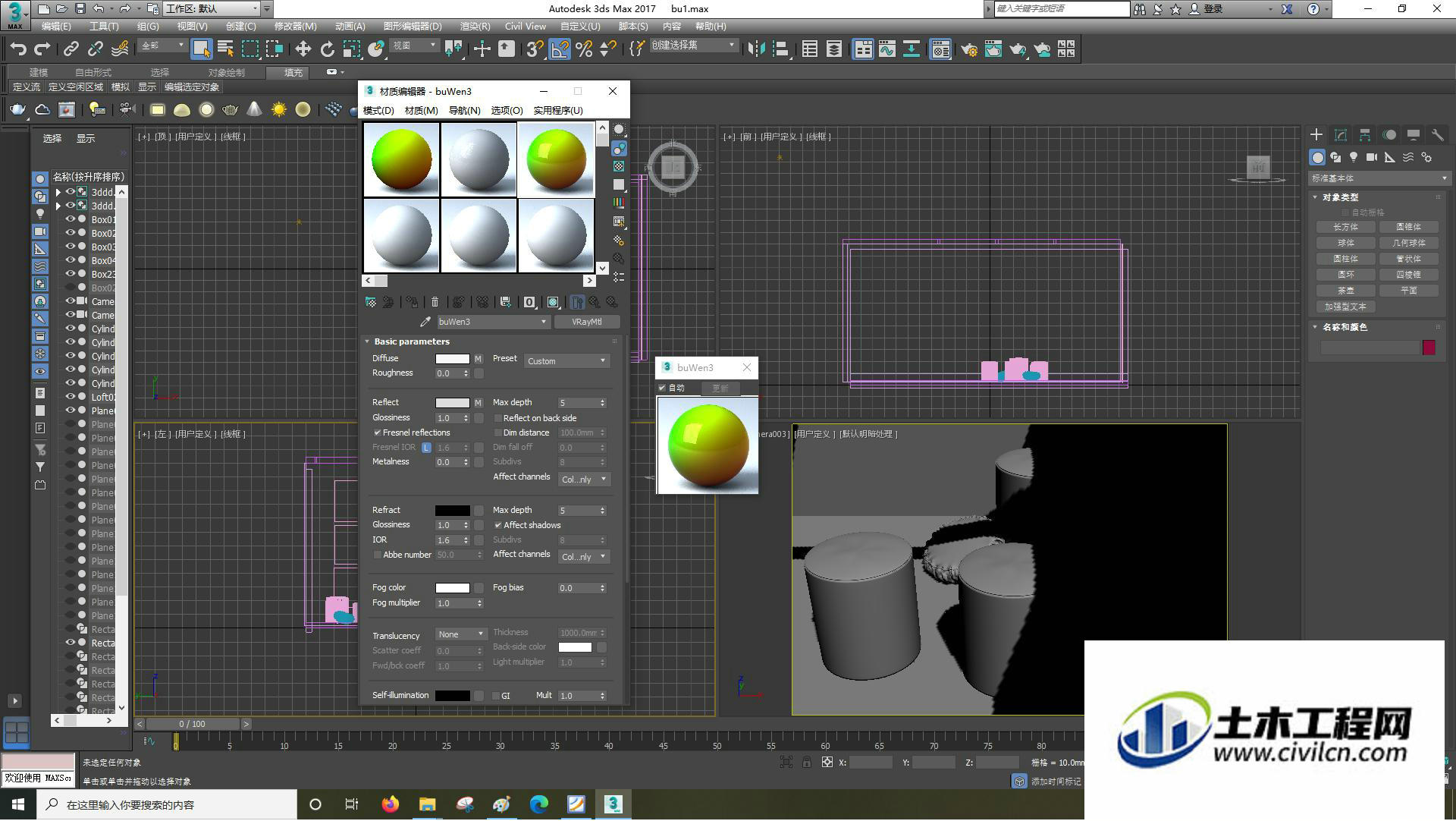This screenshot has height=821, width=1456.
Task: Open refract Affect channels dropdown
Action: point(584,557)
